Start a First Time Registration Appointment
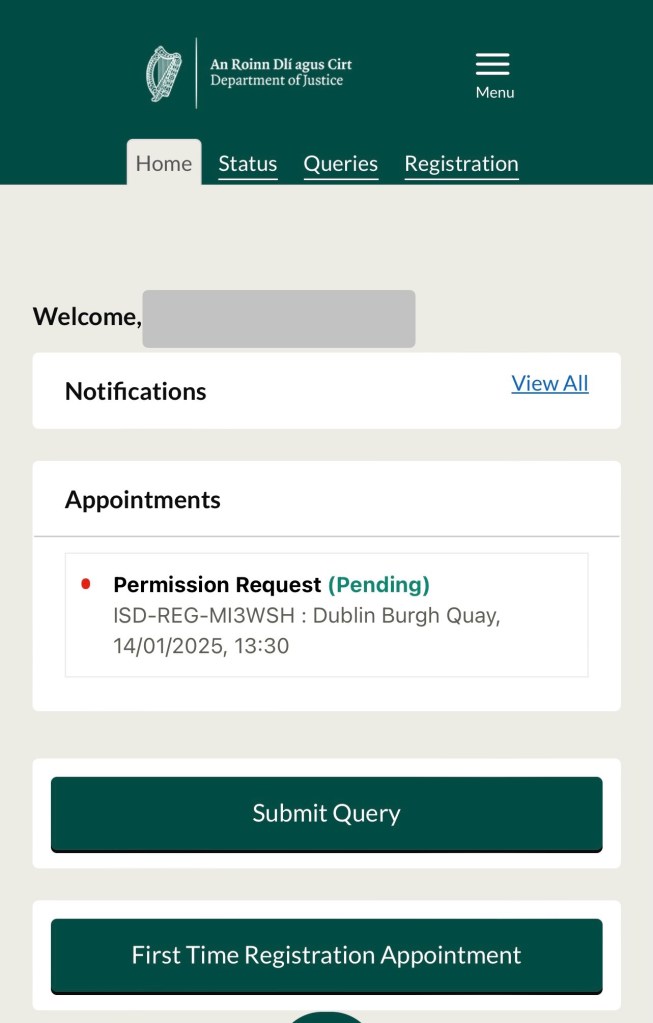 point(326,955)
